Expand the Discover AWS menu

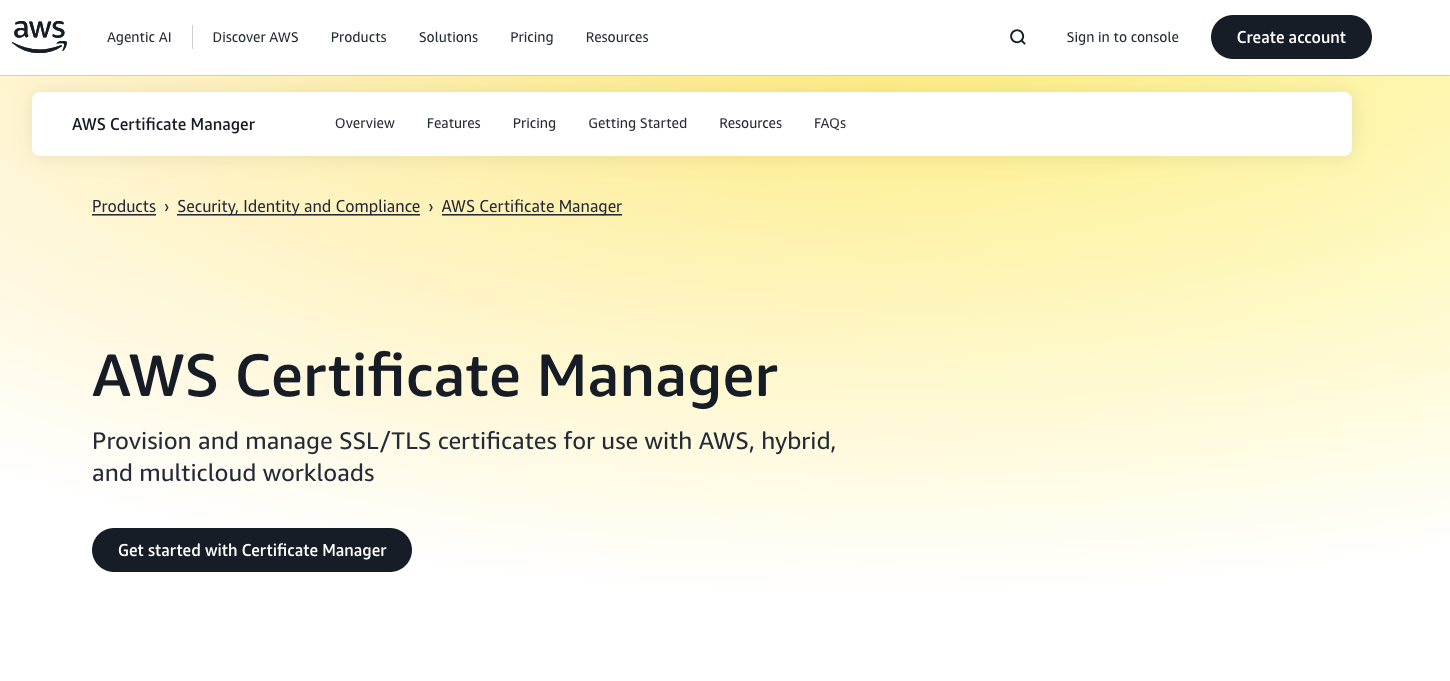[255, 37]
